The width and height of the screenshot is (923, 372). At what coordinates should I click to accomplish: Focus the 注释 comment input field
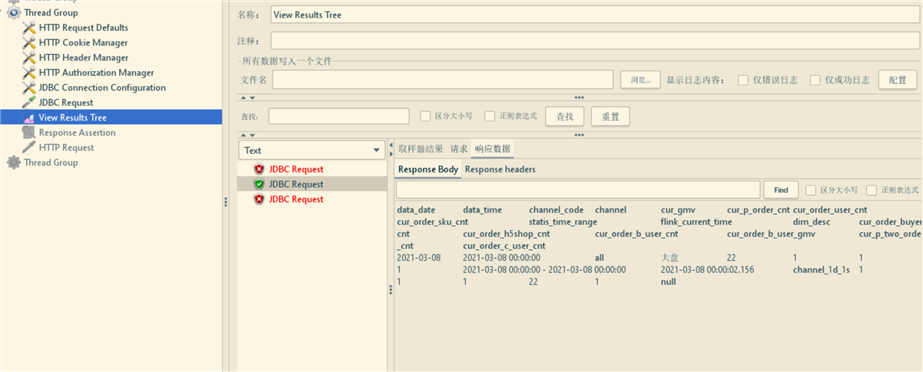(x=595, y=41)
